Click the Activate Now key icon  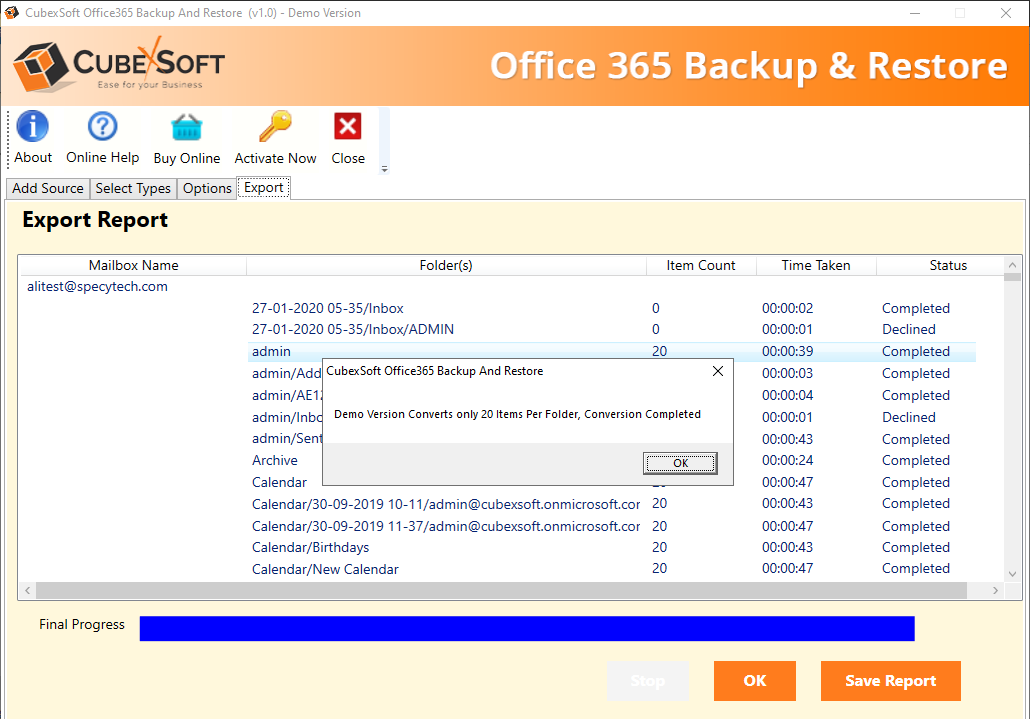point(275,126)
